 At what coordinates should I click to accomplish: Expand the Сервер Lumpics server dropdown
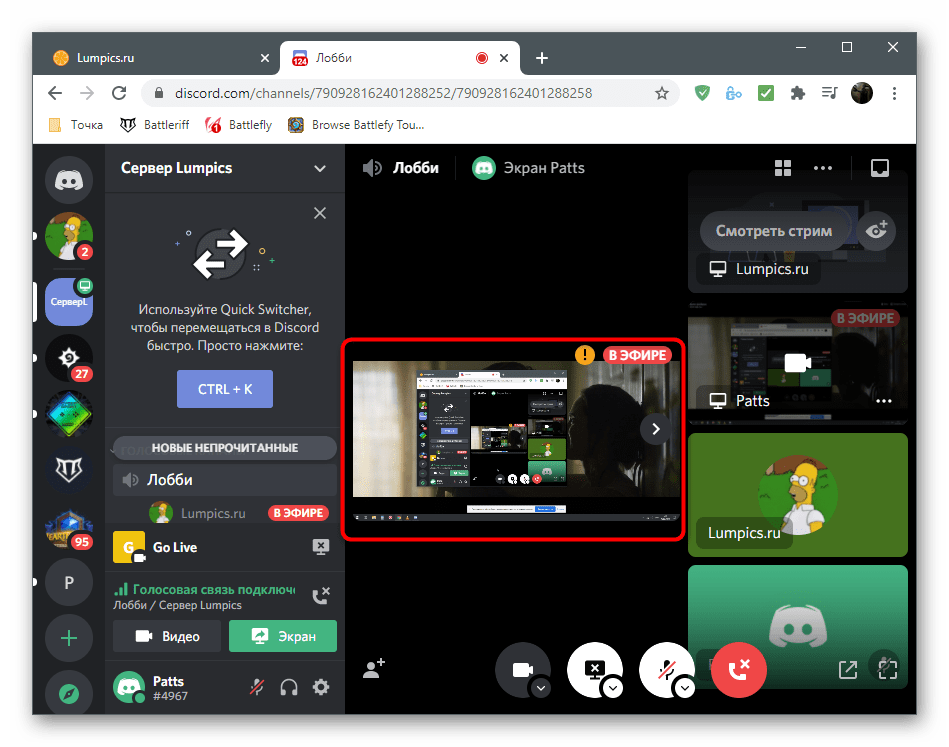pyautogui.click(x=320, y=168)
